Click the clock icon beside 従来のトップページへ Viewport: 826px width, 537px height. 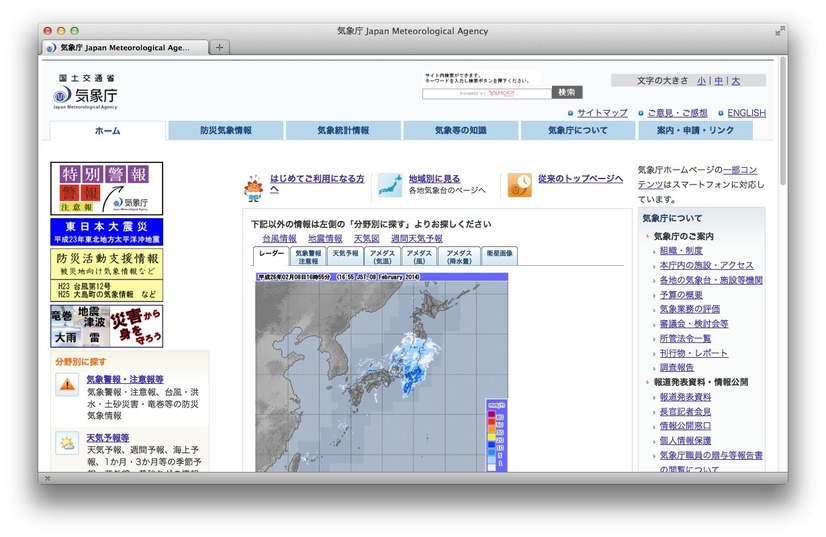[x=519, y=185]
